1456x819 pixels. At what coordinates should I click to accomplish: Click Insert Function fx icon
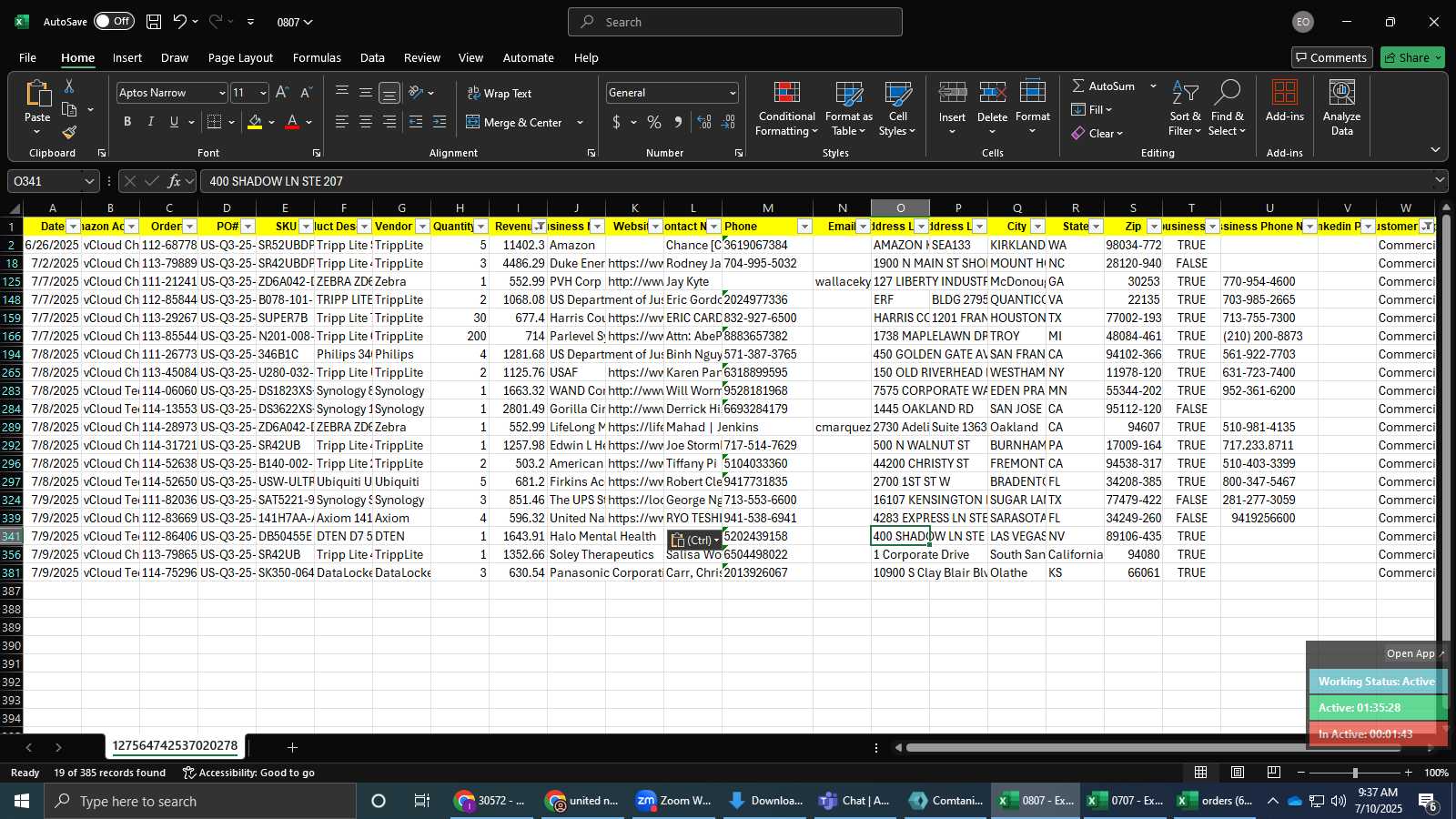pos(174,181)
